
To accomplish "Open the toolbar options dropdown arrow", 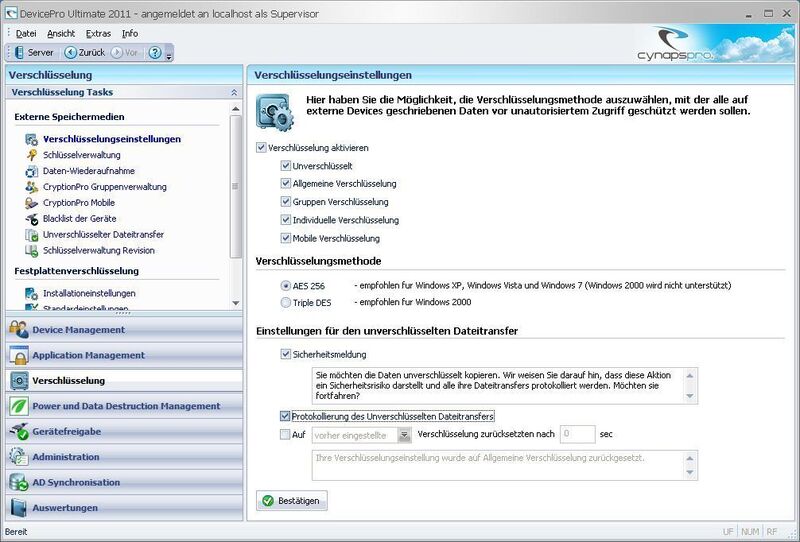I will click(x=169, y=54).
